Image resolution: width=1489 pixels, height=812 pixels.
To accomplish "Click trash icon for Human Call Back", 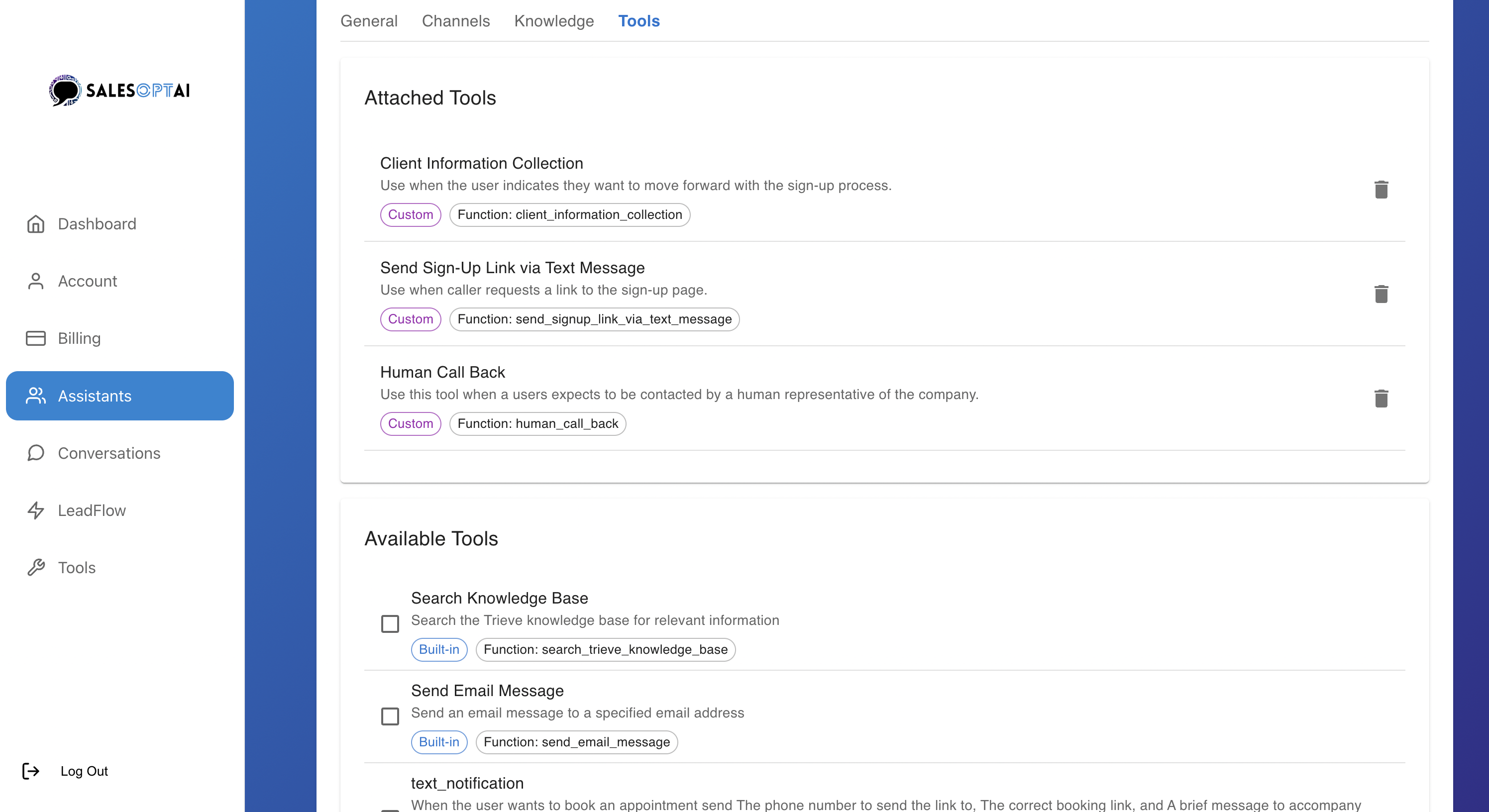I will (1381, 398).
